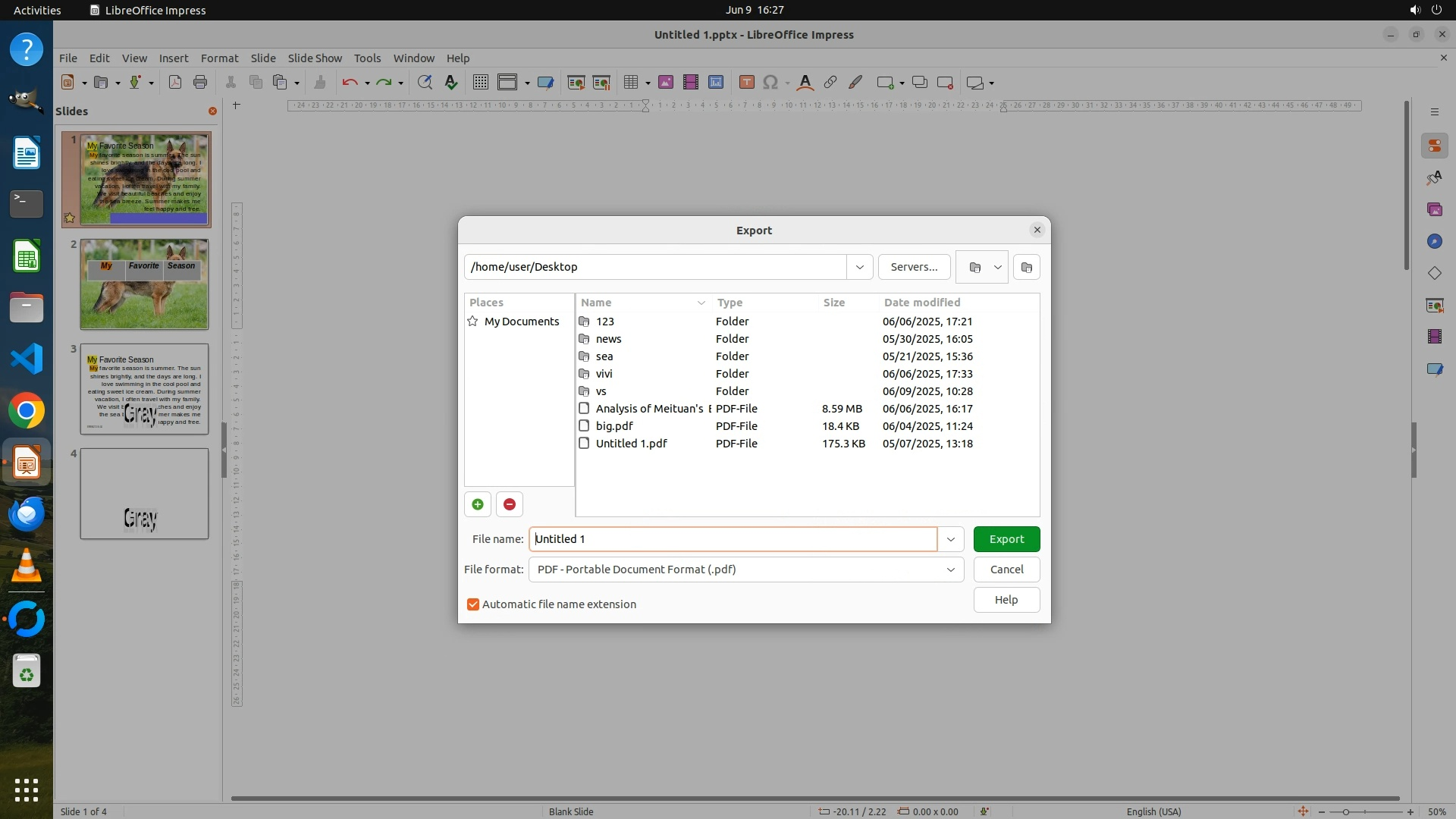
Task: Uncheck Automatic file name extension
Action: [473, 604]
